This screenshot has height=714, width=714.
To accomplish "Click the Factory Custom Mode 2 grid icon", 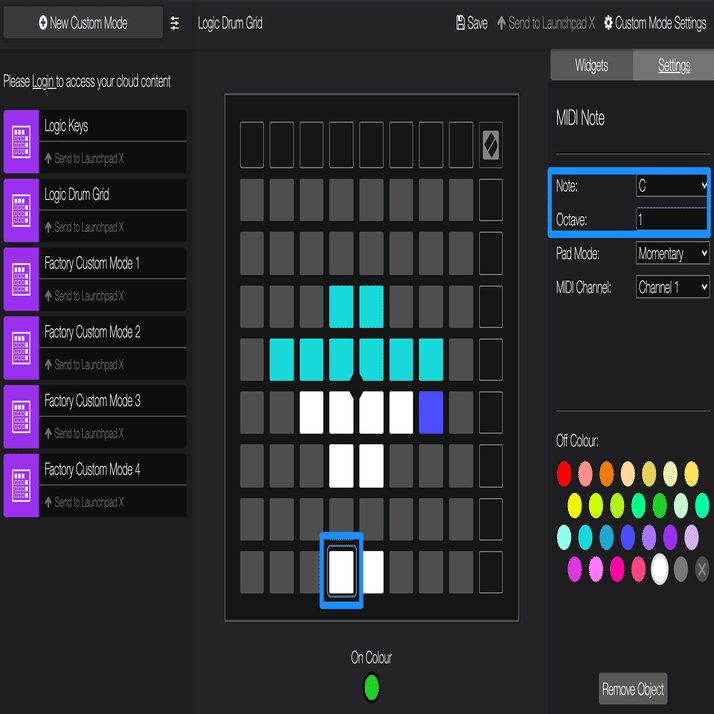I will 21,348.
